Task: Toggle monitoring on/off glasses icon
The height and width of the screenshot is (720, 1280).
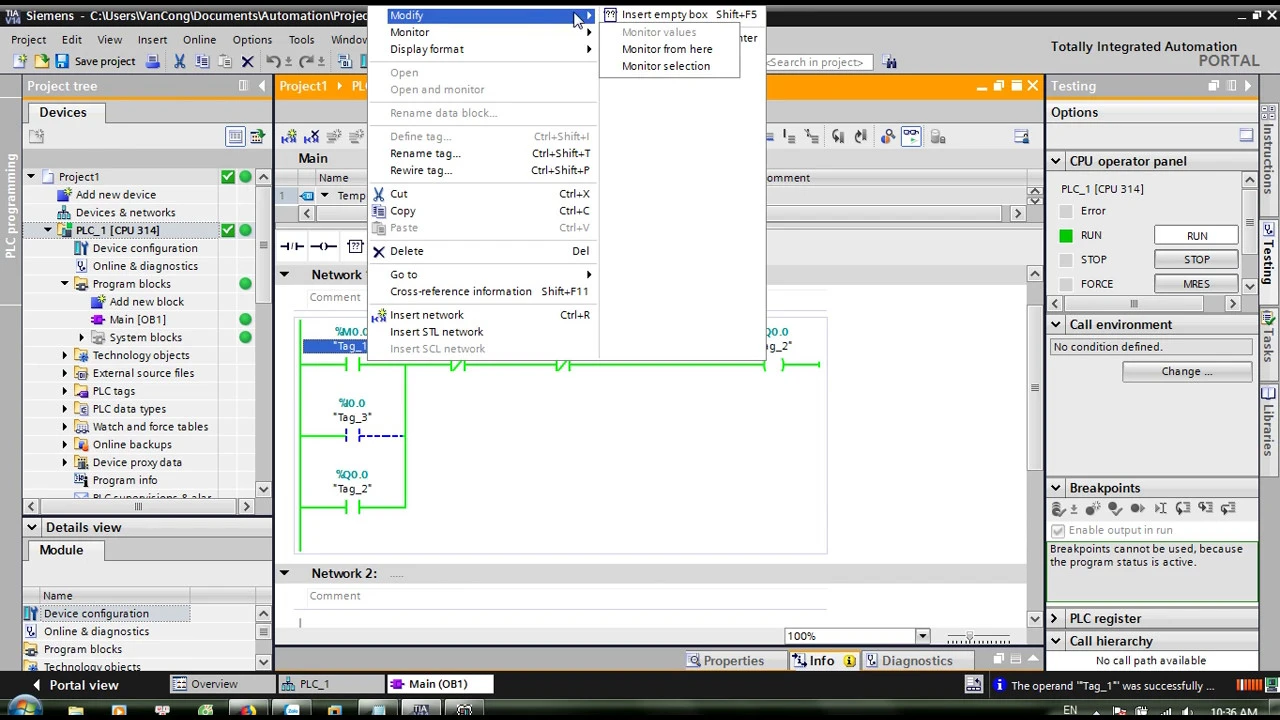Action: (911, 136)
